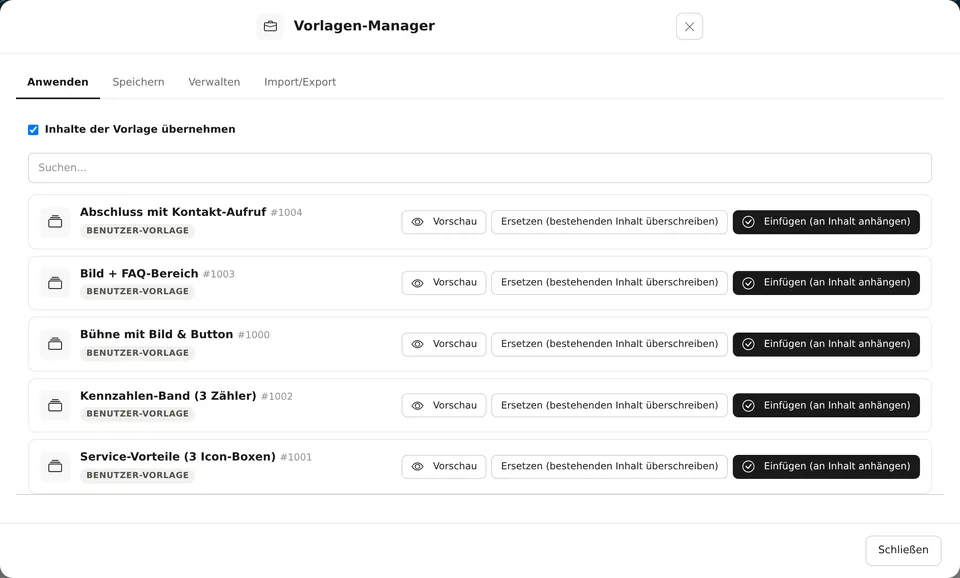Toggle Inhalte der Vorlage übernehmen checkbox
Viewport: 960px width, 578px height.
click(33, 130)
